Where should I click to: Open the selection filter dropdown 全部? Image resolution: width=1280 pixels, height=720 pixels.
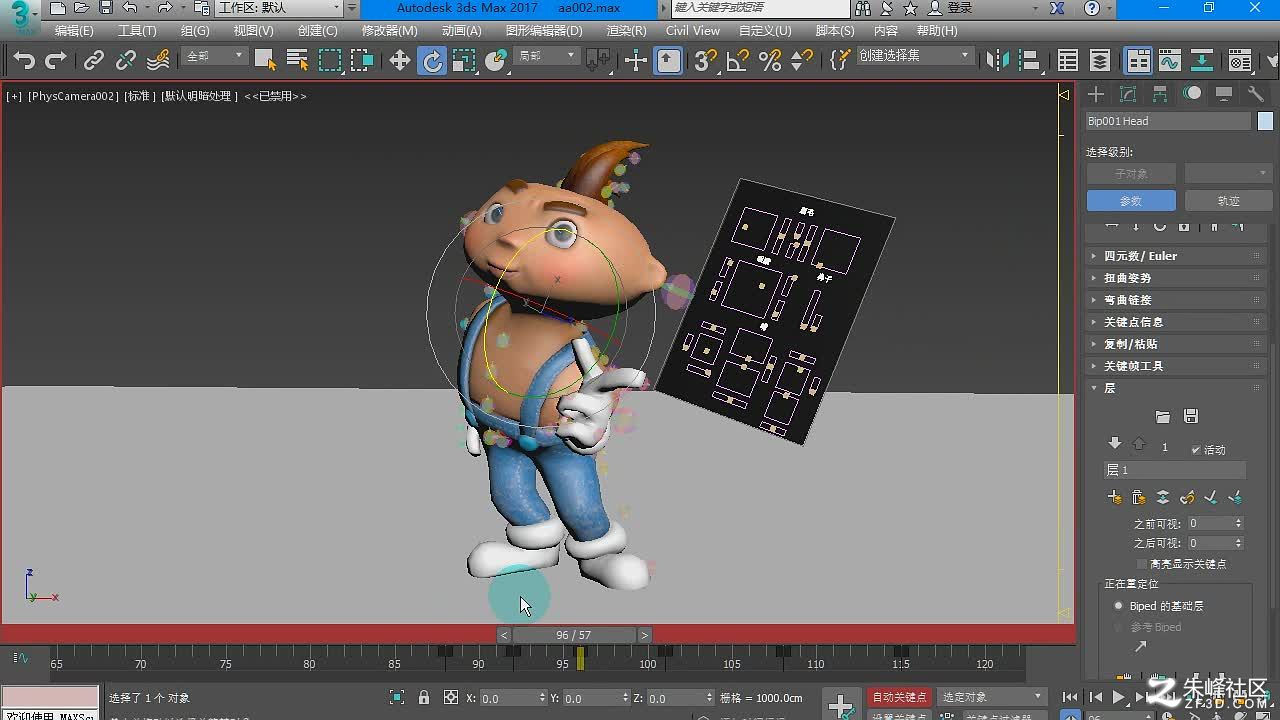click(214, 56)
